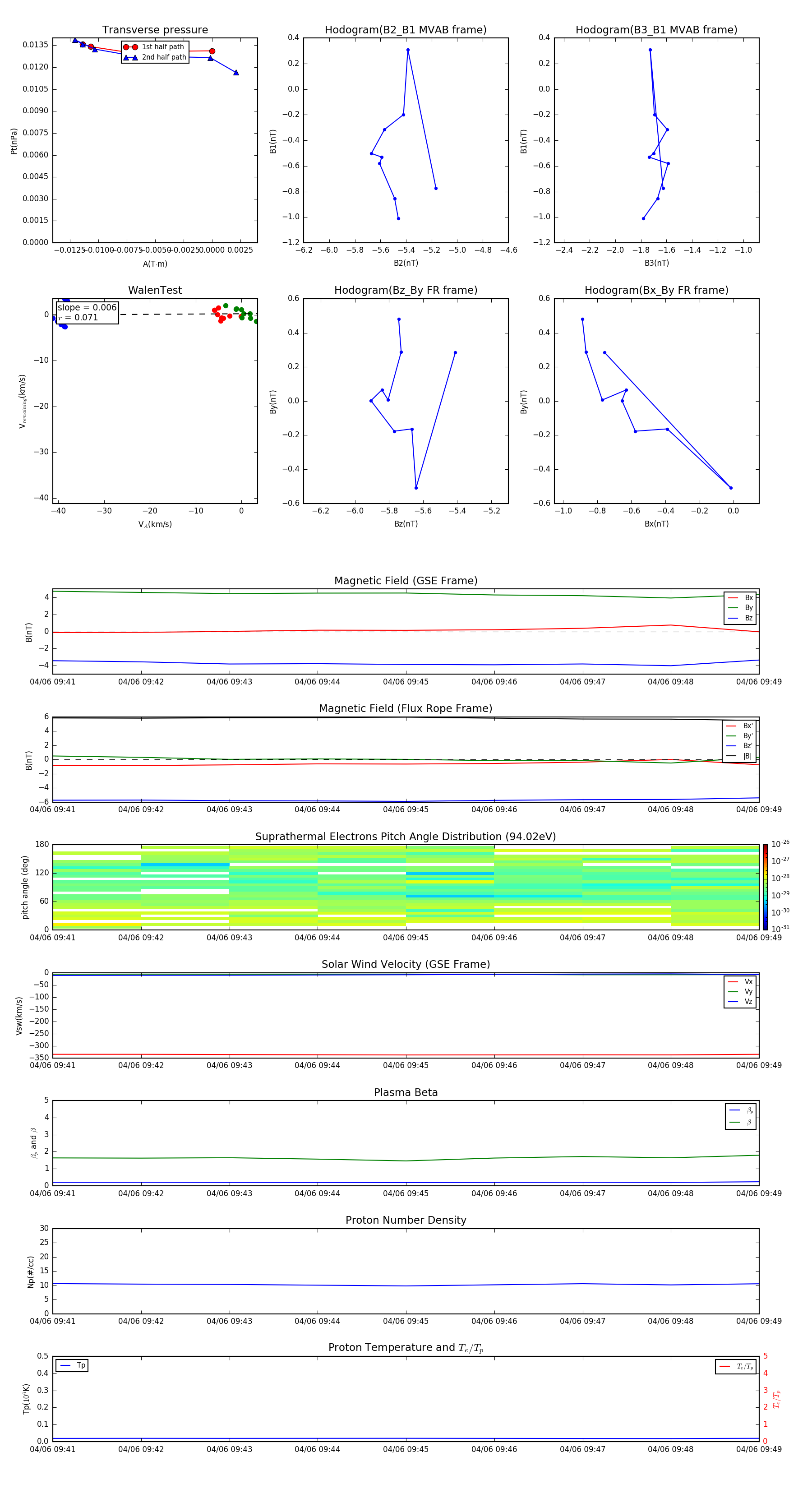The height and width of the screenshot is (1489, 812).
Task: Click the "Hodogram(Bz_By FR frame)" title
Action: pos(406,290)
